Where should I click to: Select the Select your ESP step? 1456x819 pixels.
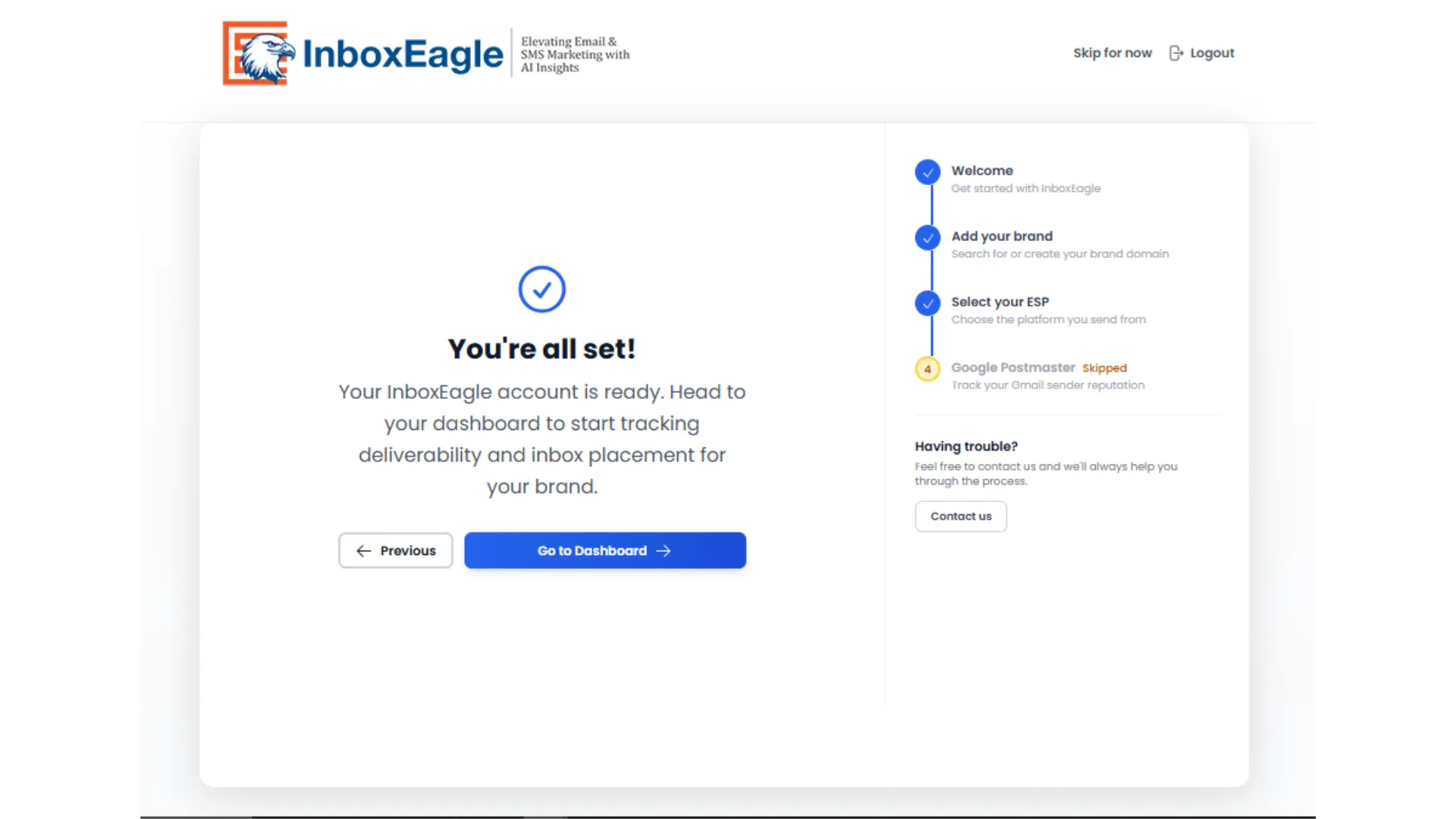[x=1000, y=302]
